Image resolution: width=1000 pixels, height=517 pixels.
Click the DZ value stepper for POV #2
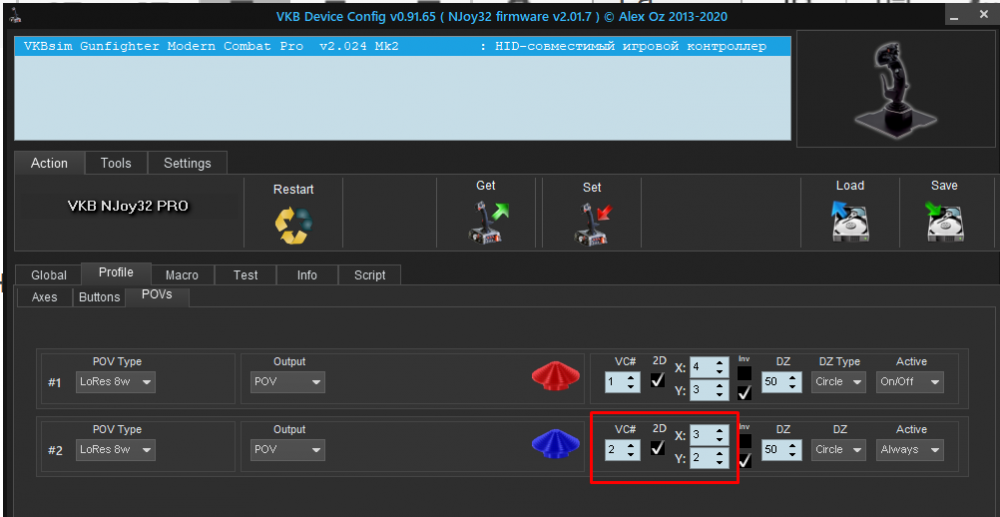click(781, 449)
